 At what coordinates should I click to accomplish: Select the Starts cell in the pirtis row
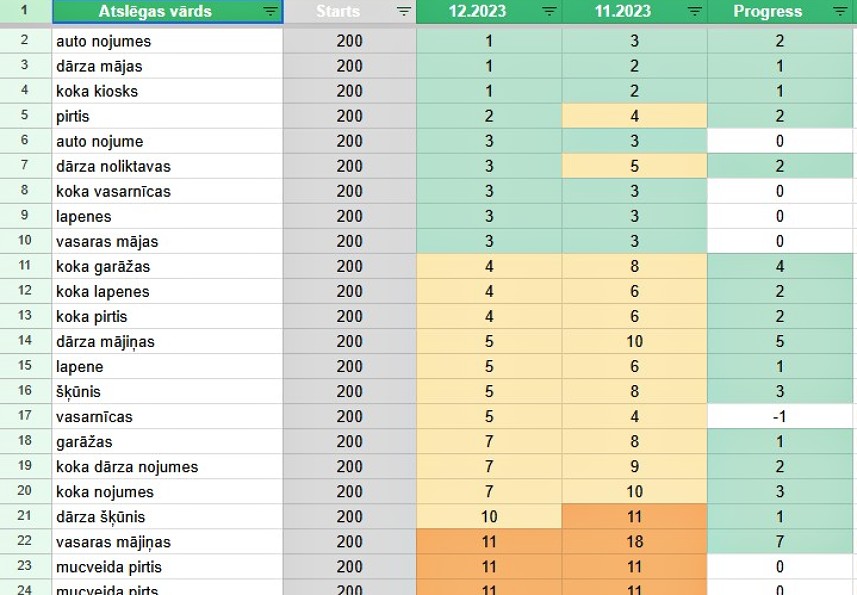pyautogui.click(x=349, y=116)
